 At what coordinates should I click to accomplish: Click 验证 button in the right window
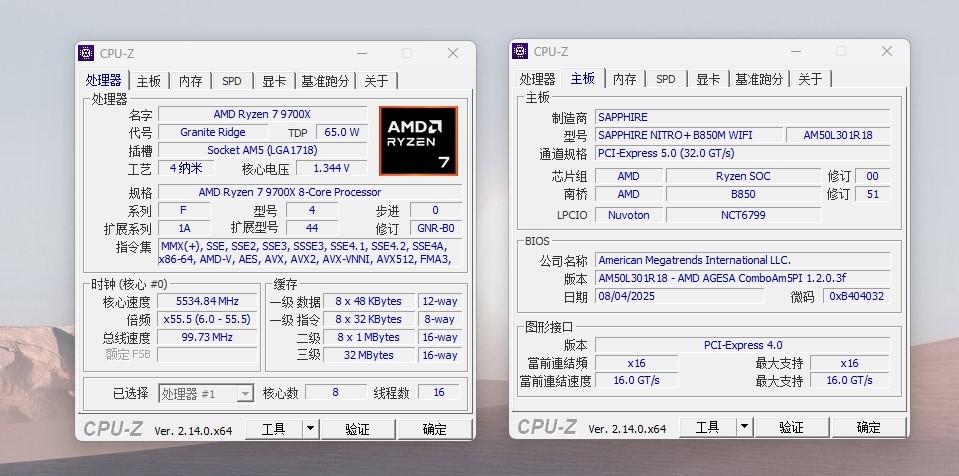pyautogui.click(x=791, y=428)
